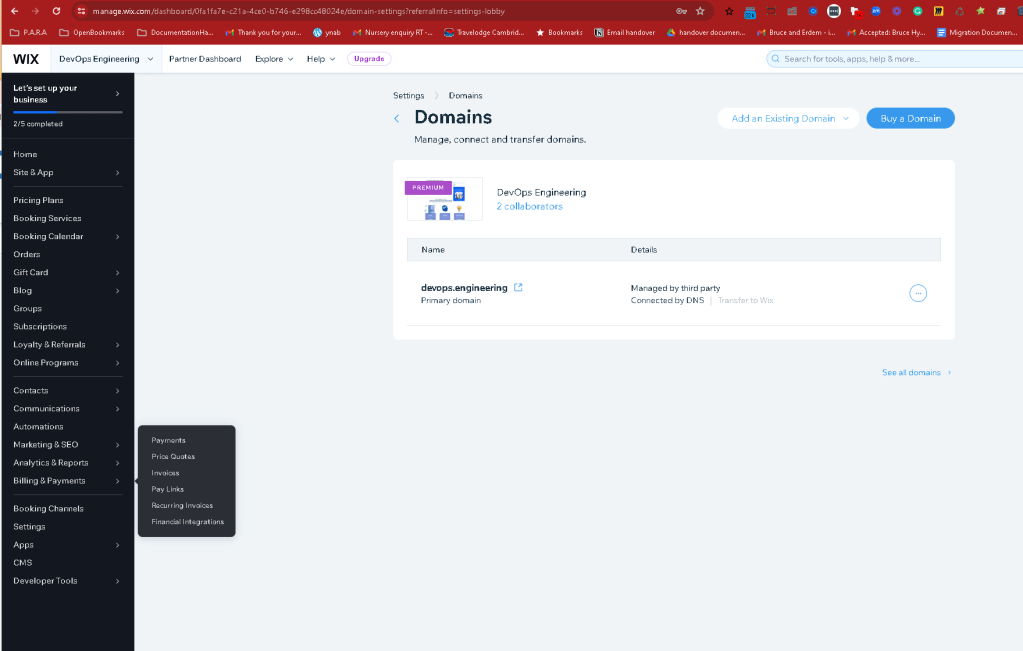Screen dimensions: 1023x651
Task: Open the saved password key icon
Action: point(681,11)
